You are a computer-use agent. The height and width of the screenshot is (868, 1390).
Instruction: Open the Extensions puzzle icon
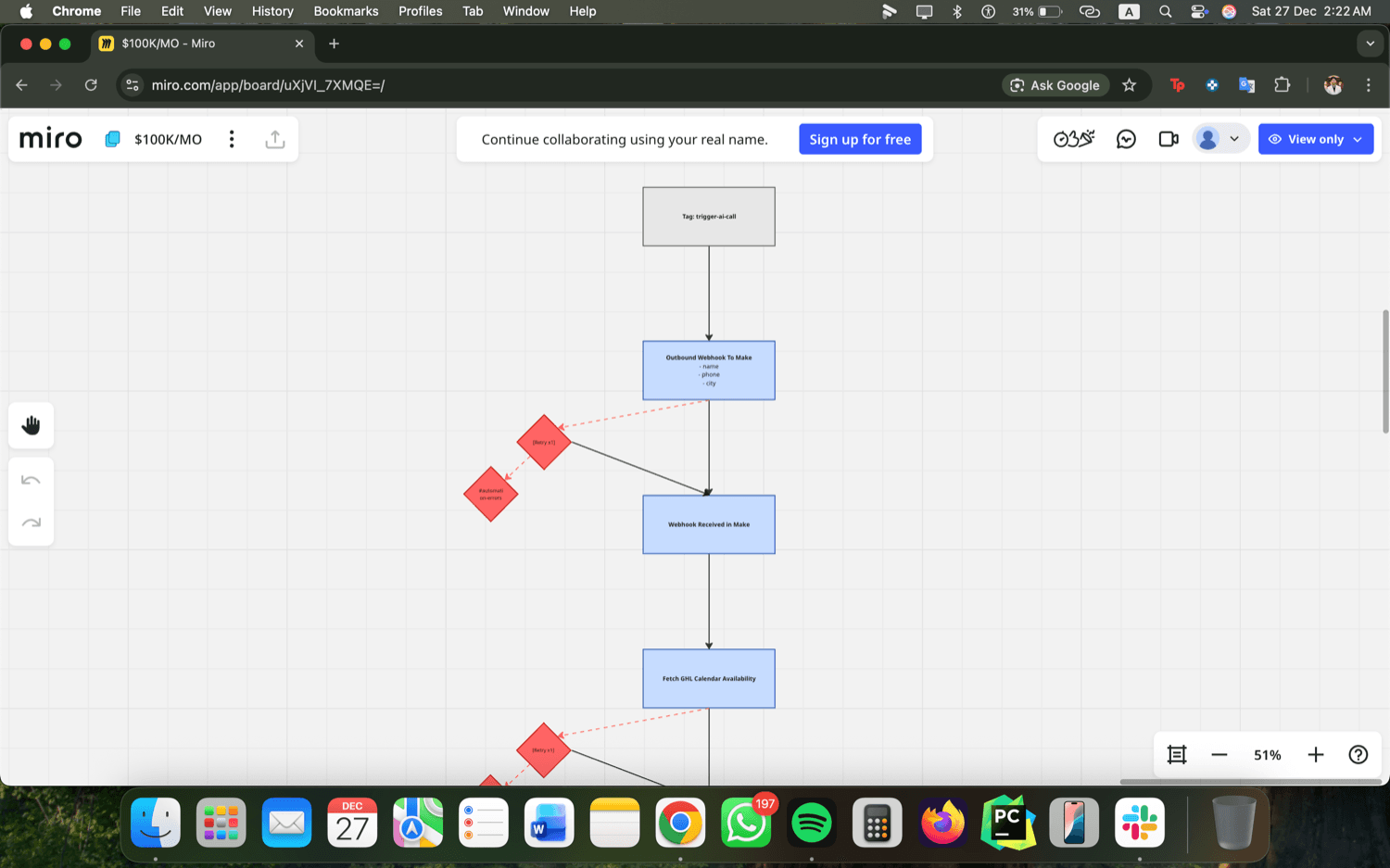pyautogui.click(x=1283, y=85)
